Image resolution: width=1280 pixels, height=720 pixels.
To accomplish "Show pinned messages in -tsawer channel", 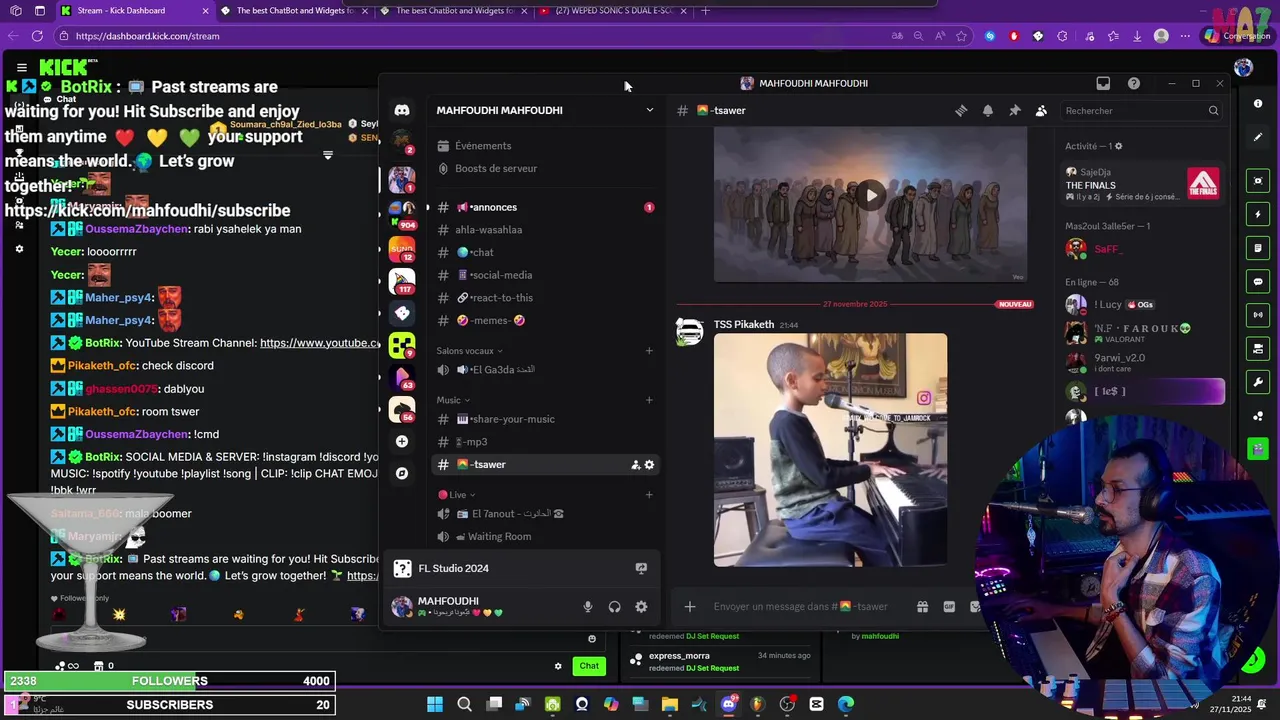I will 1014,111.
